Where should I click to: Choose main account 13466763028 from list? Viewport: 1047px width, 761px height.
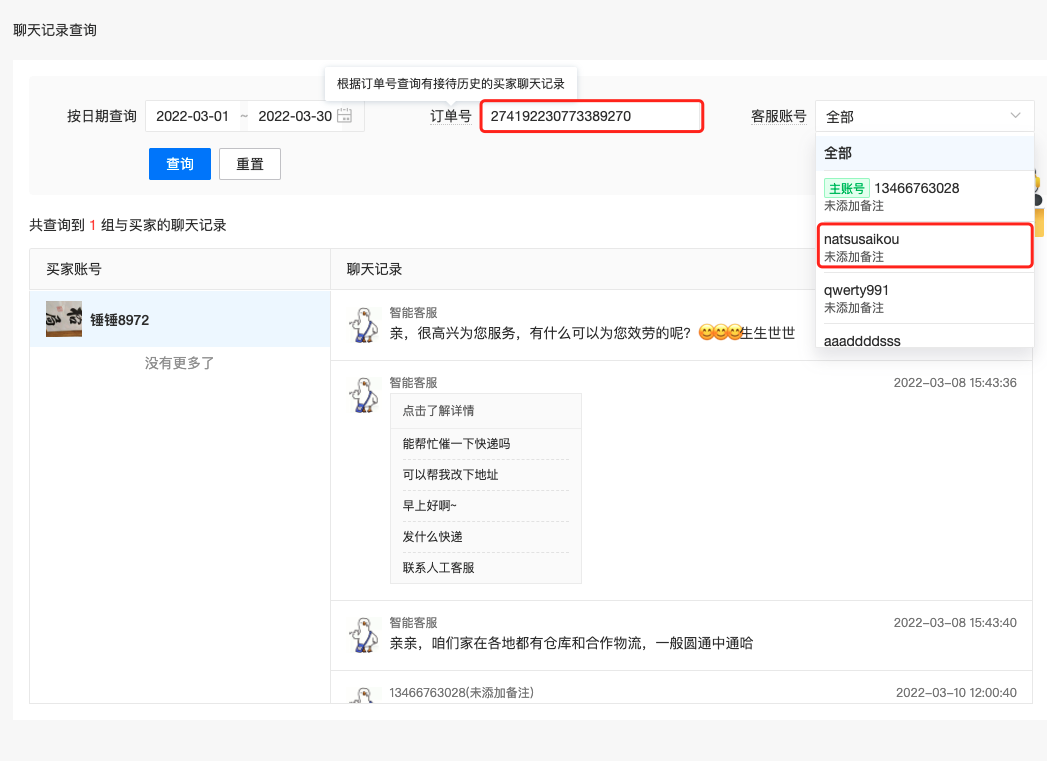916,188
